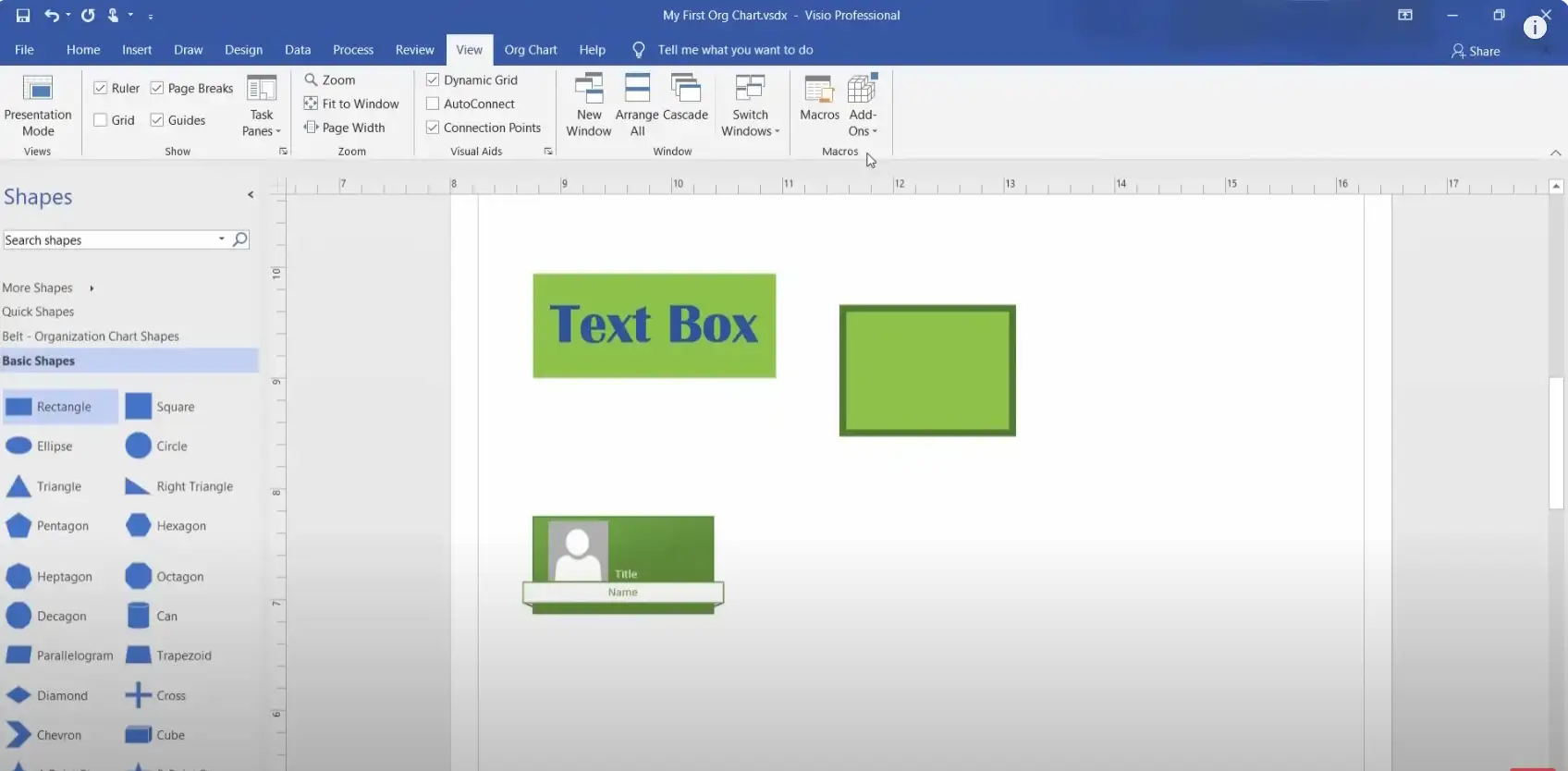Click the Fit to Window button
This screenshot has width=1568, height=771.
click(351, 104)
